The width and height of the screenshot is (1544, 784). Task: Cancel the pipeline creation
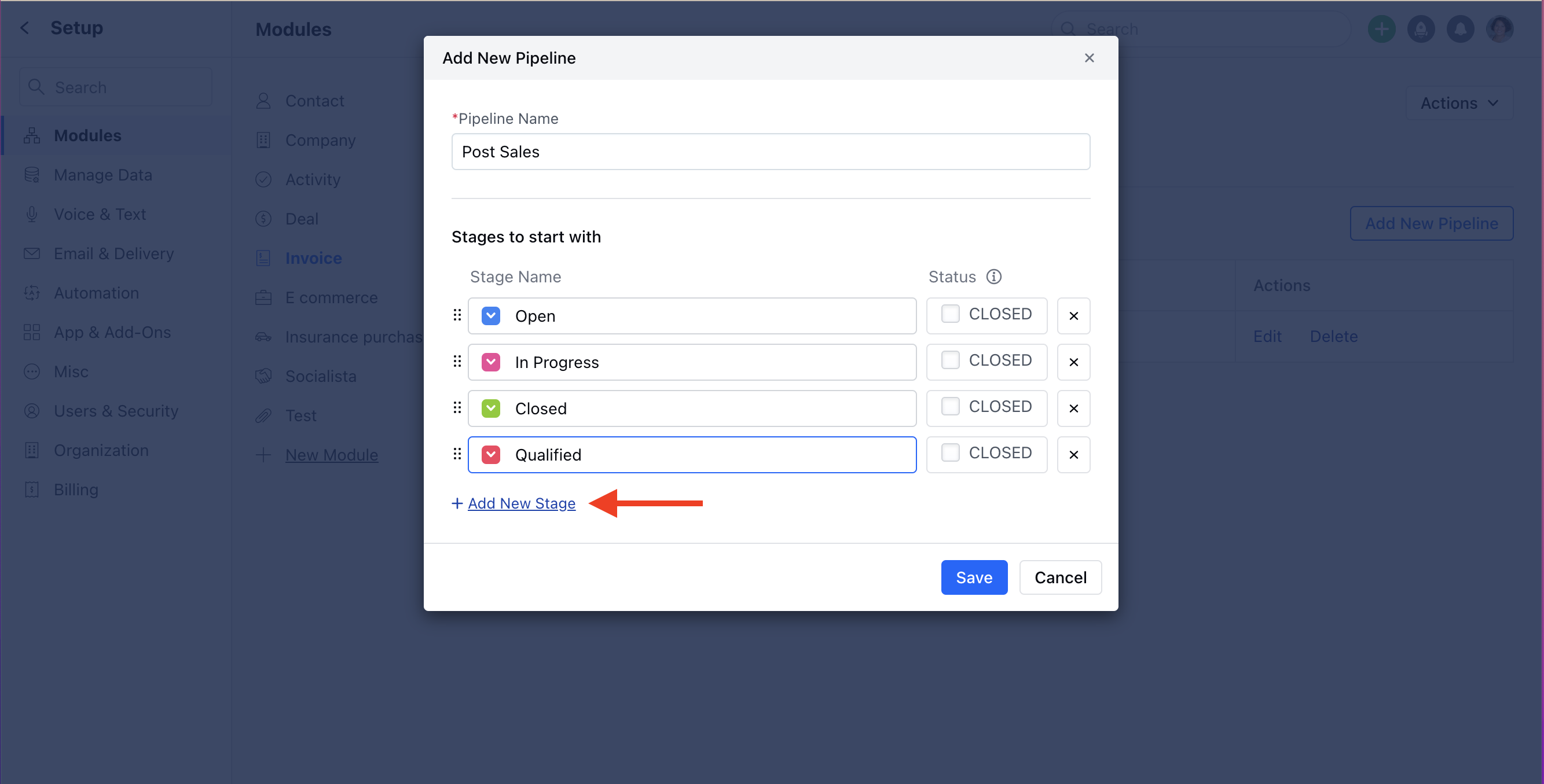[1059, 577]
